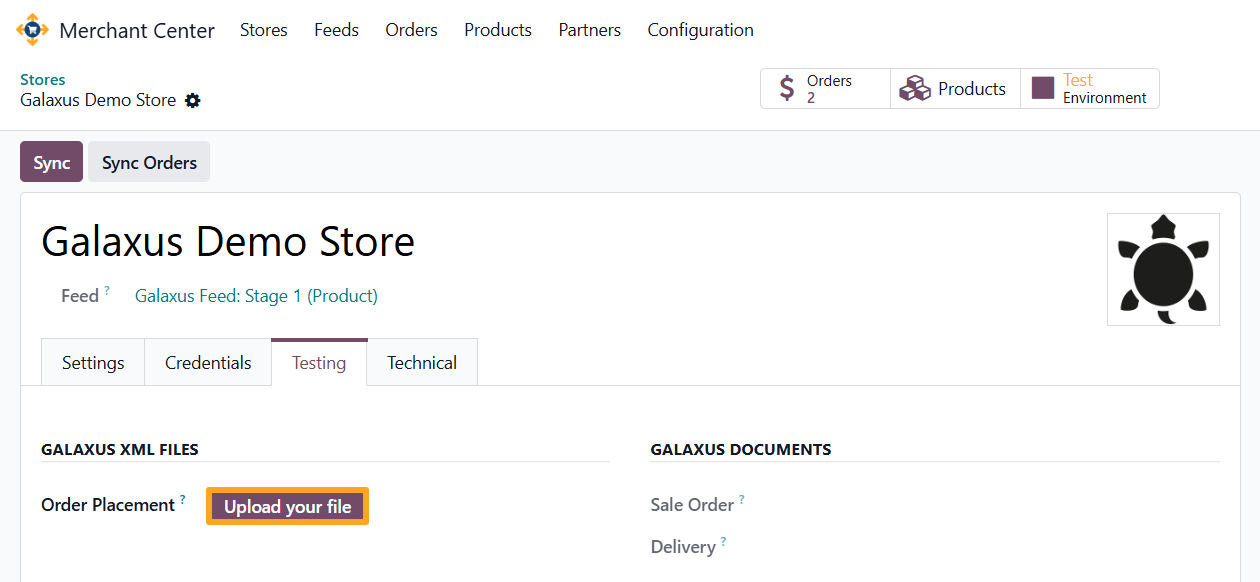The width and height of the screenshot is (1260, 582).
Task: Click the Sale Order label
Action: point(692,505)
